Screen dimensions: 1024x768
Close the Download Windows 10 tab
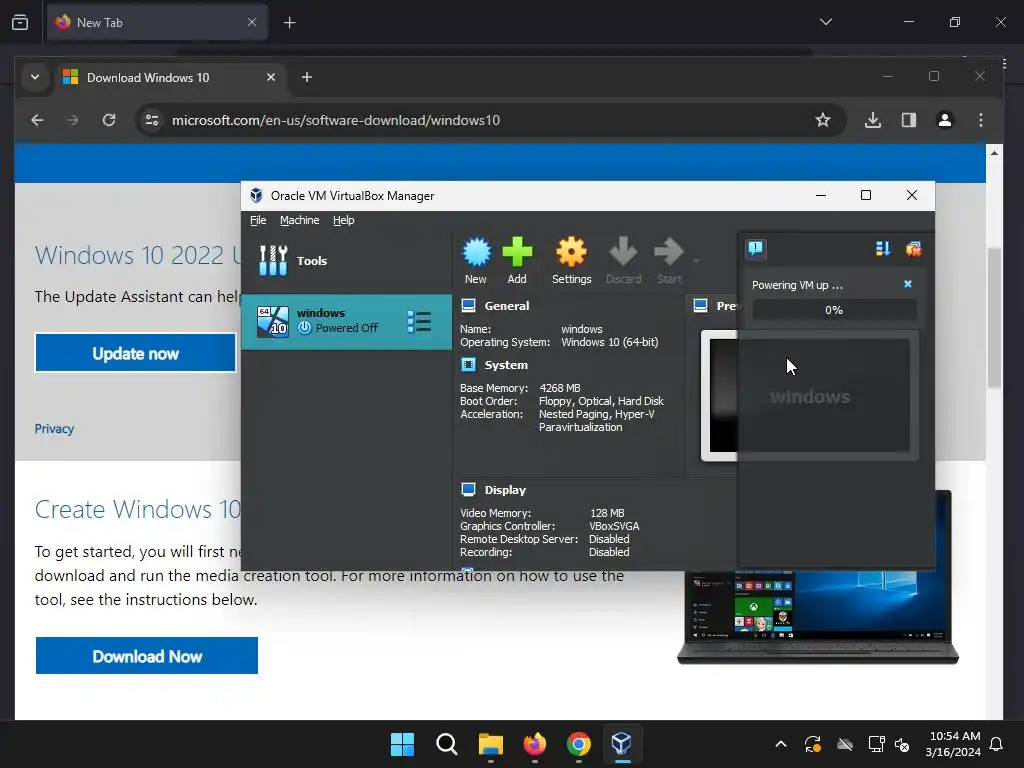pos(271,77)
